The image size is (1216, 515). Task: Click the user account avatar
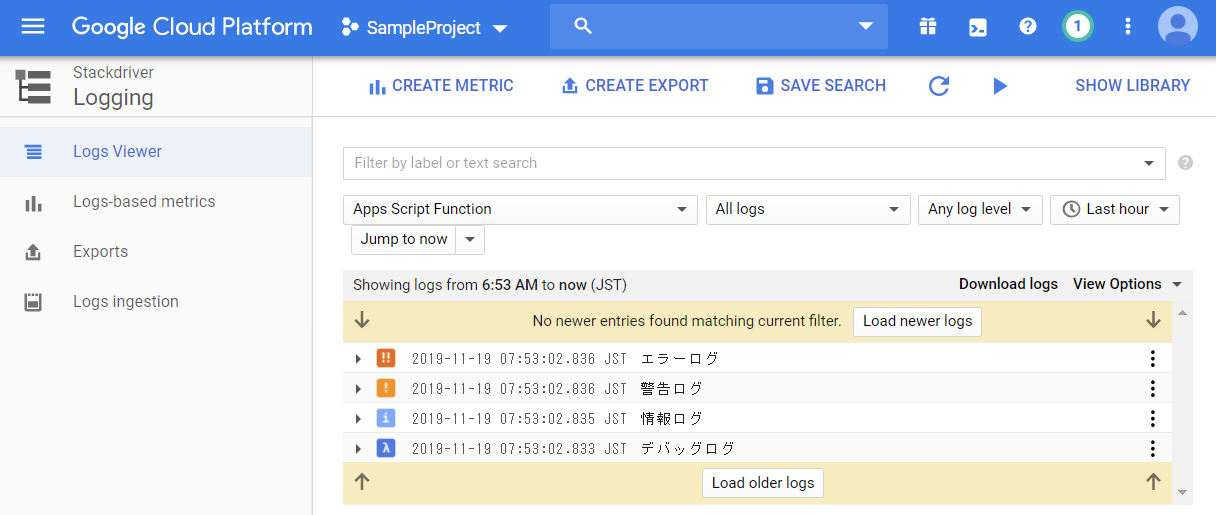coord(1177,27)
